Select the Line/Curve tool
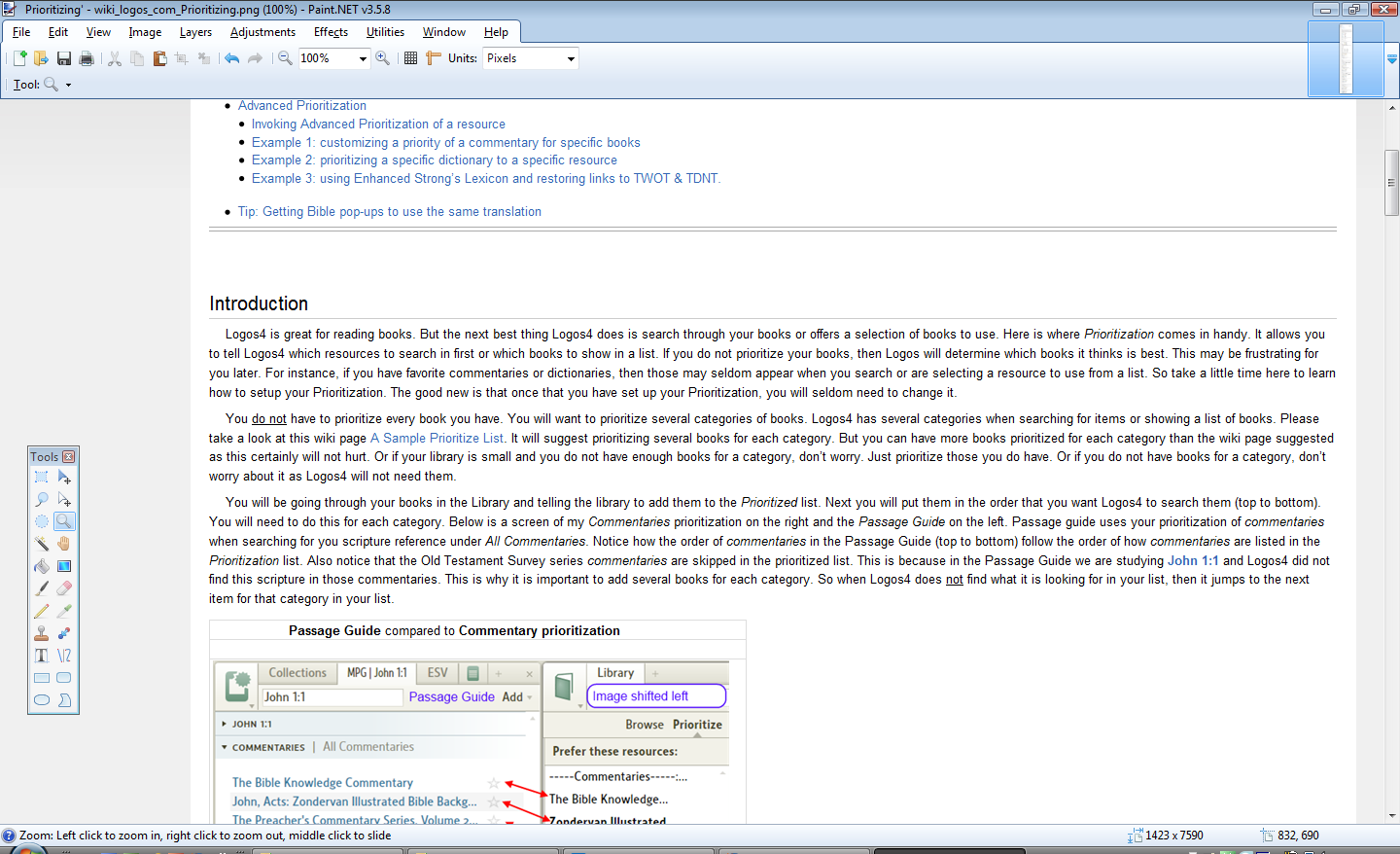The height and width of the screenshot is (854, 1400). (64, 656)
